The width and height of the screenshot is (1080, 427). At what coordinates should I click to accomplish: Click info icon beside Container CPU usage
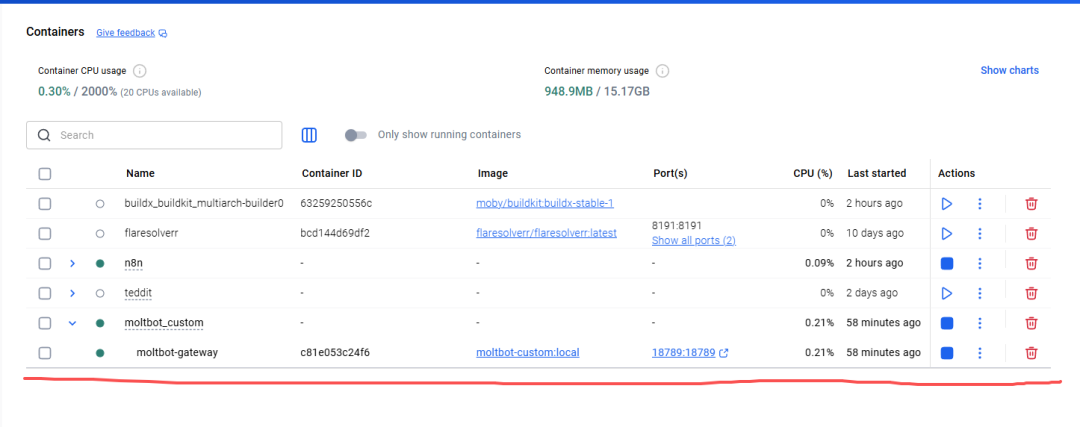pos(140,71)
